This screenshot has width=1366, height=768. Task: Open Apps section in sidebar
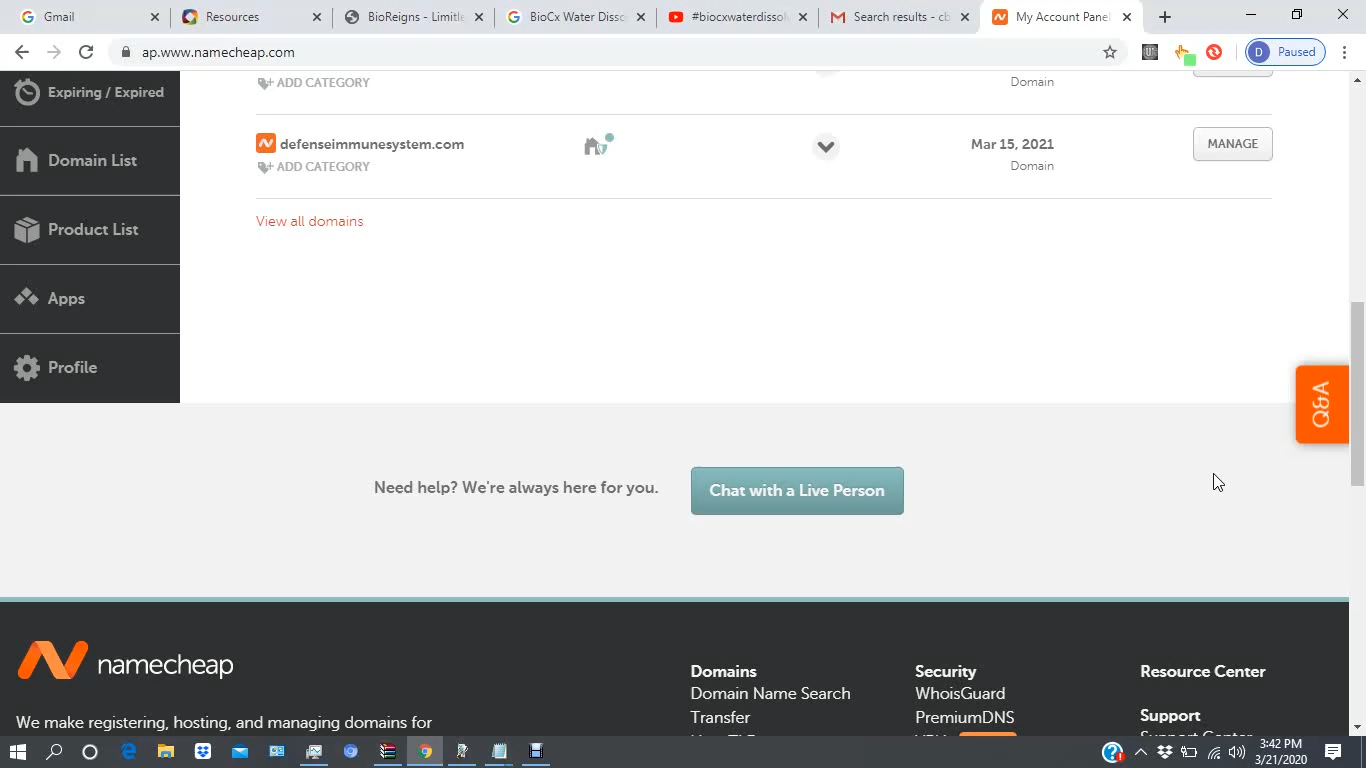pyautogui.click(x=90, y=298)
